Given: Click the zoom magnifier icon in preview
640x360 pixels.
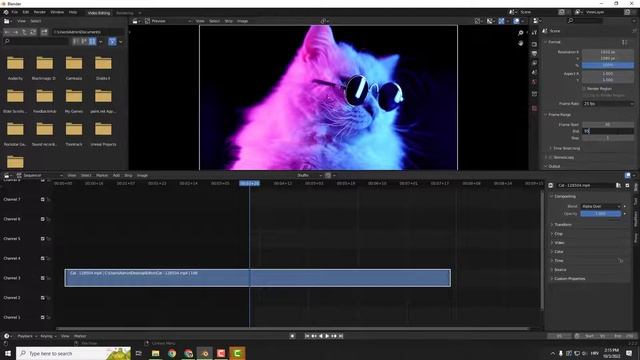Looking at the screenshot, I should [520, 33].
